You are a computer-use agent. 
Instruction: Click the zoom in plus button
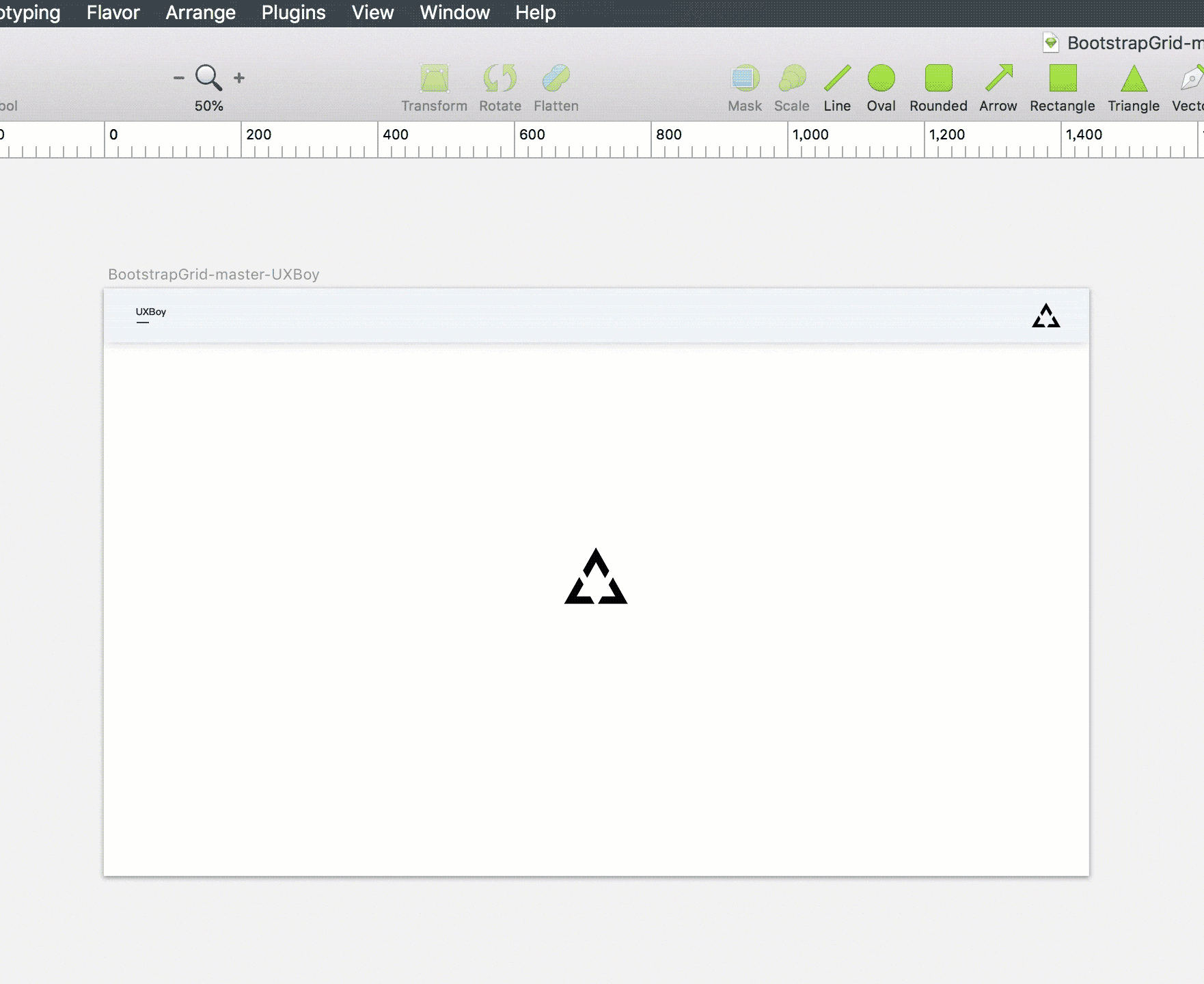(239, 78)
